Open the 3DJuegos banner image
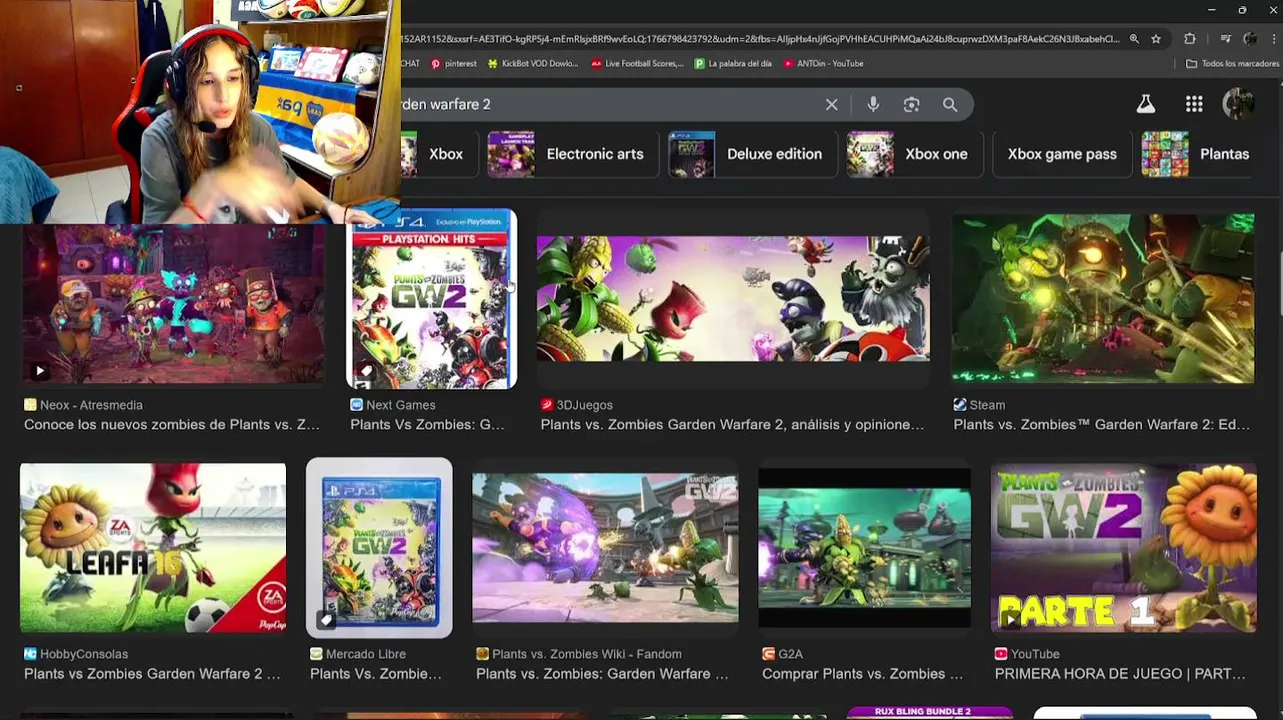 click(x=733, y=298)
